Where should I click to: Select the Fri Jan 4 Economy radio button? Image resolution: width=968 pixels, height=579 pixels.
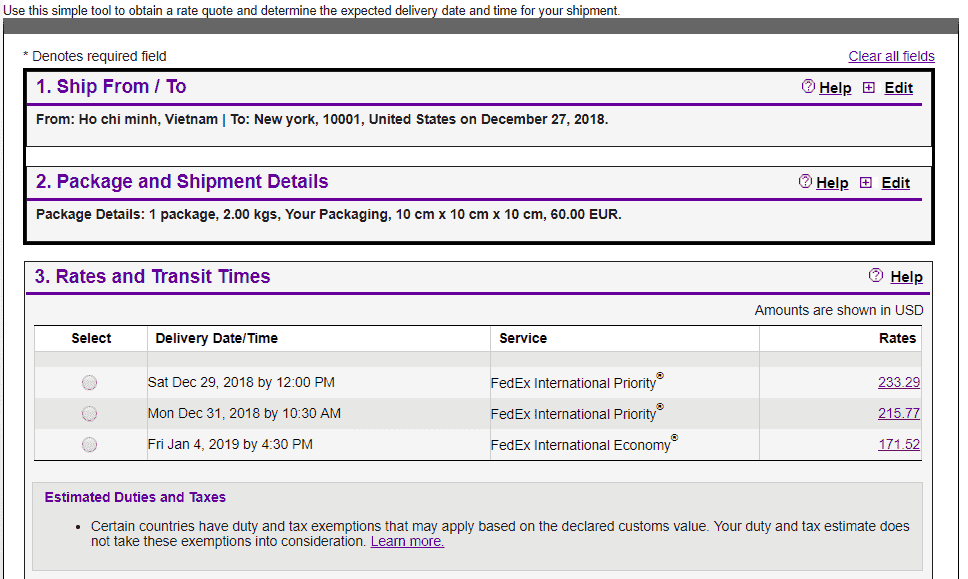[x=90, y=444]
